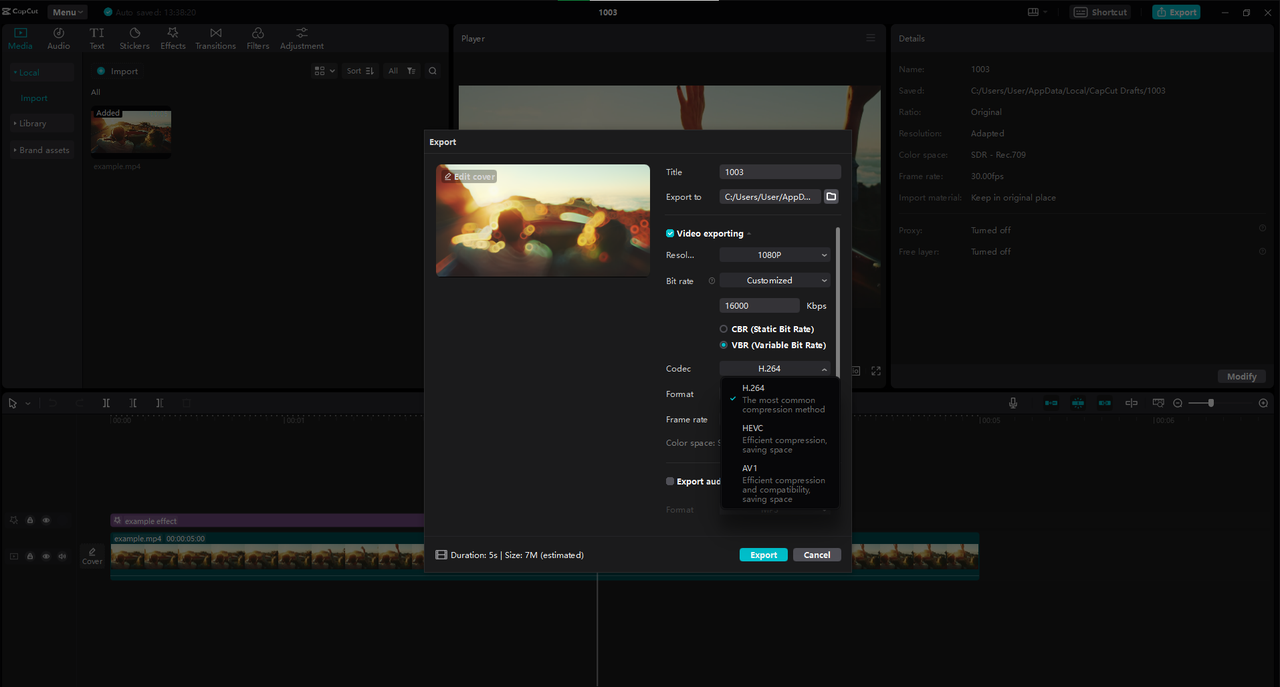Click the timeline zoom-out minus icon
The width and height of the screenshot is (1280, 687).
coord(1178,403)
